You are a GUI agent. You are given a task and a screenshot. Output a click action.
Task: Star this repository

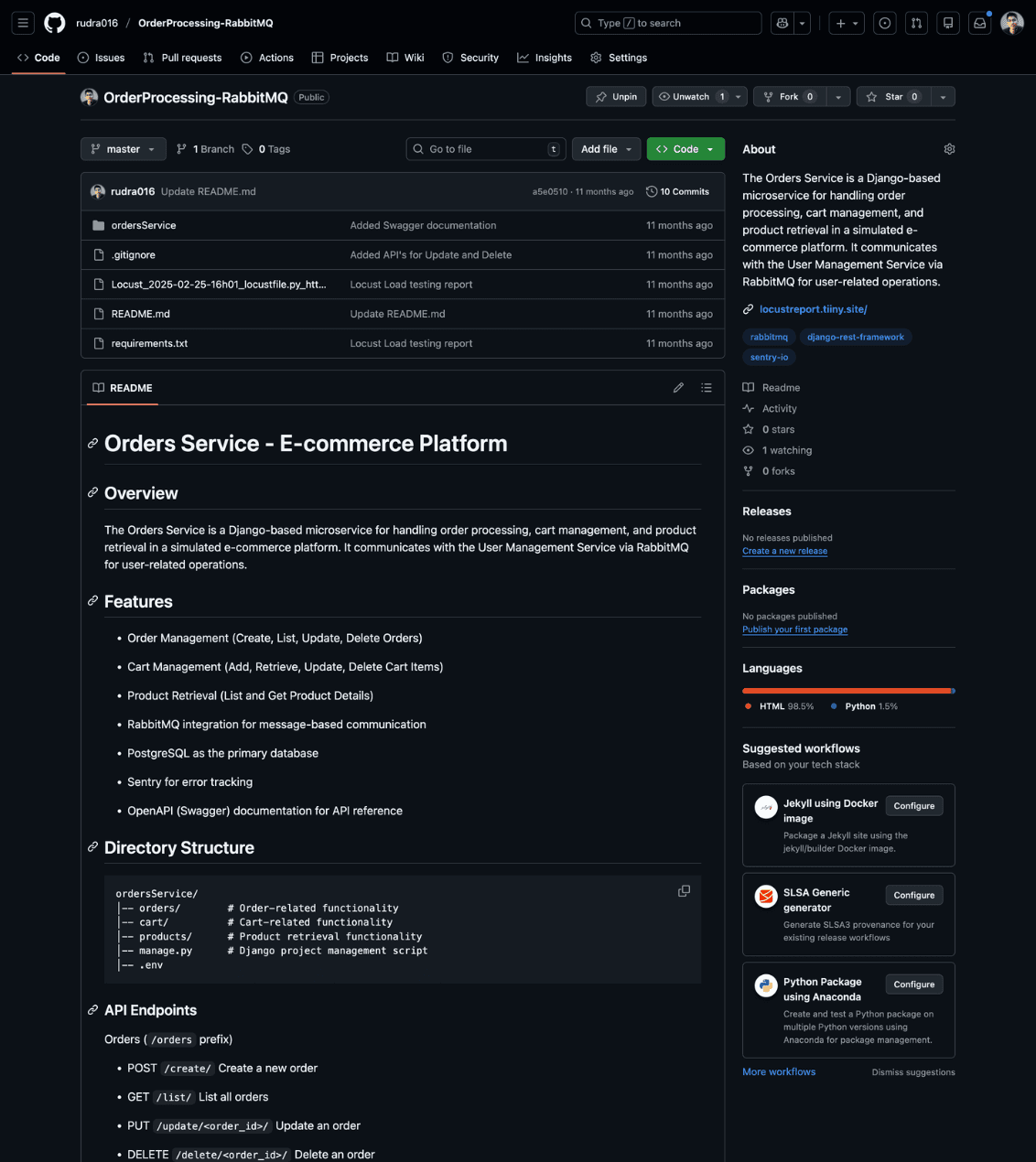[892, 97]
